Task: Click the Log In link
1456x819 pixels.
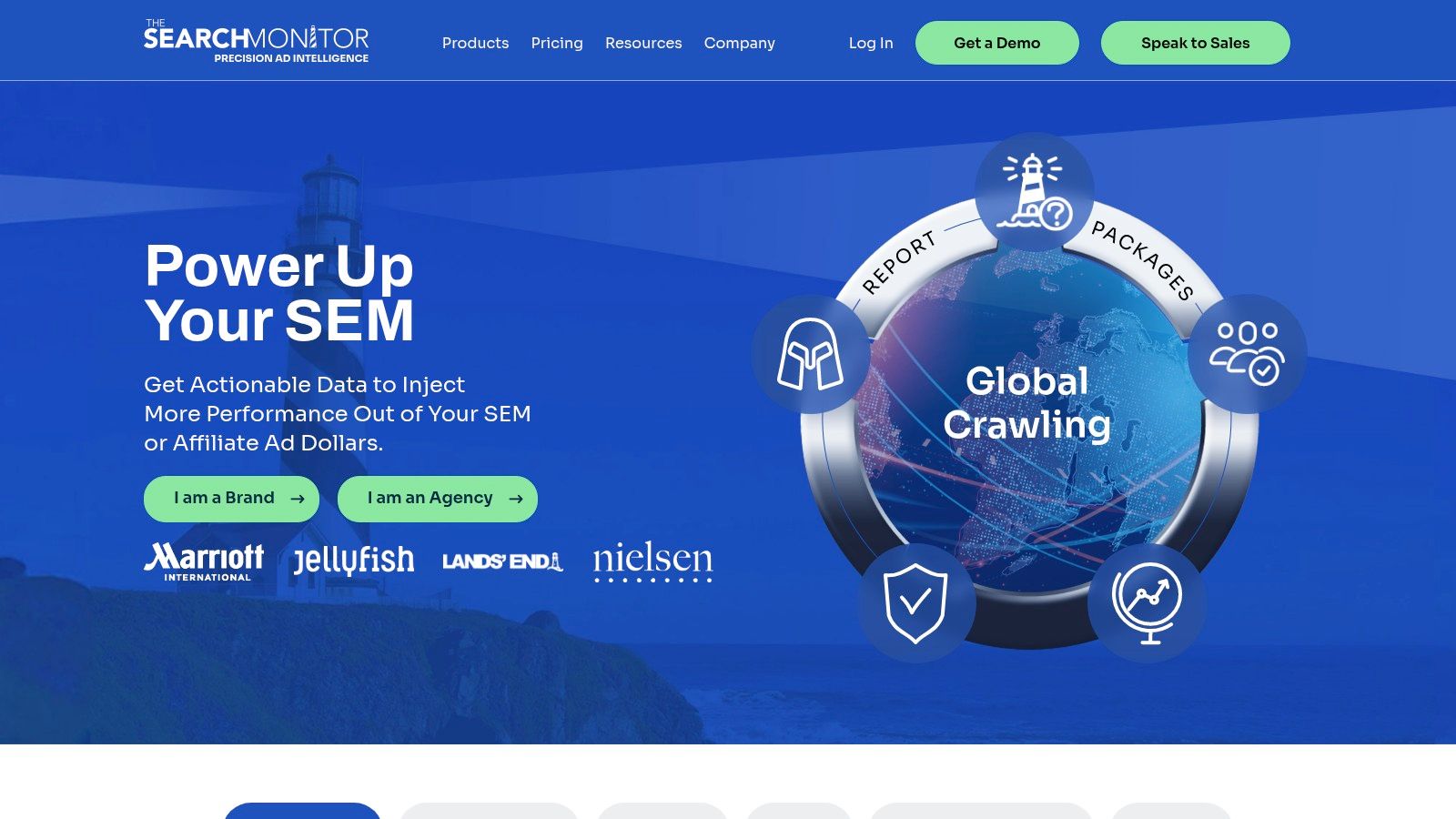Action: pos(871,43)
